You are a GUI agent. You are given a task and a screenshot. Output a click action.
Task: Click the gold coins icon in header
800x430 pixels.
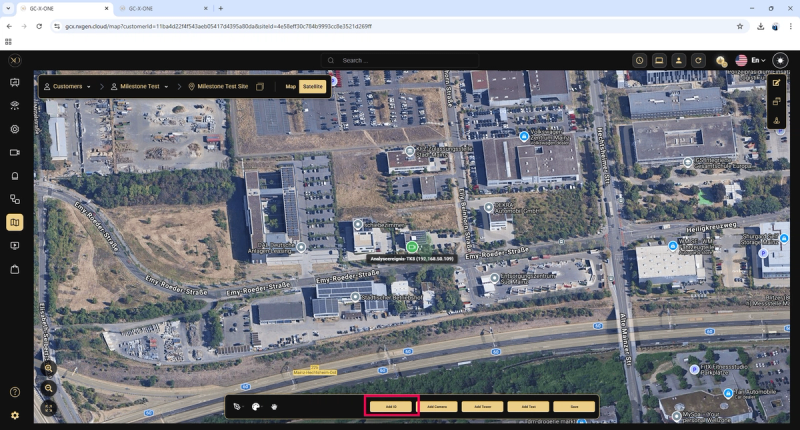pyautogui.click(x=721, y=61)
